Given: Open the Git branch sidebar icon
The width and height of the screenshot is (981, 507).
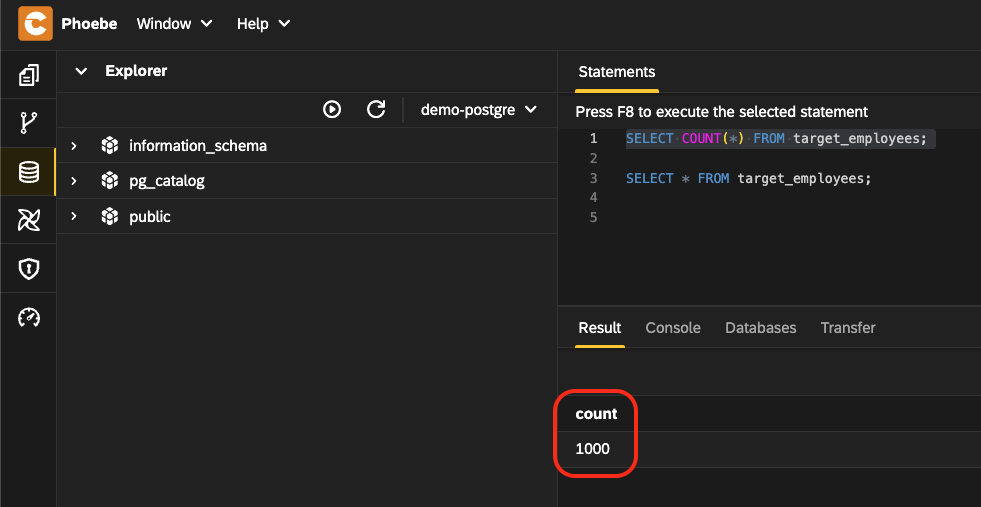Looking at the screenshot, I should (x=29, y=123).
